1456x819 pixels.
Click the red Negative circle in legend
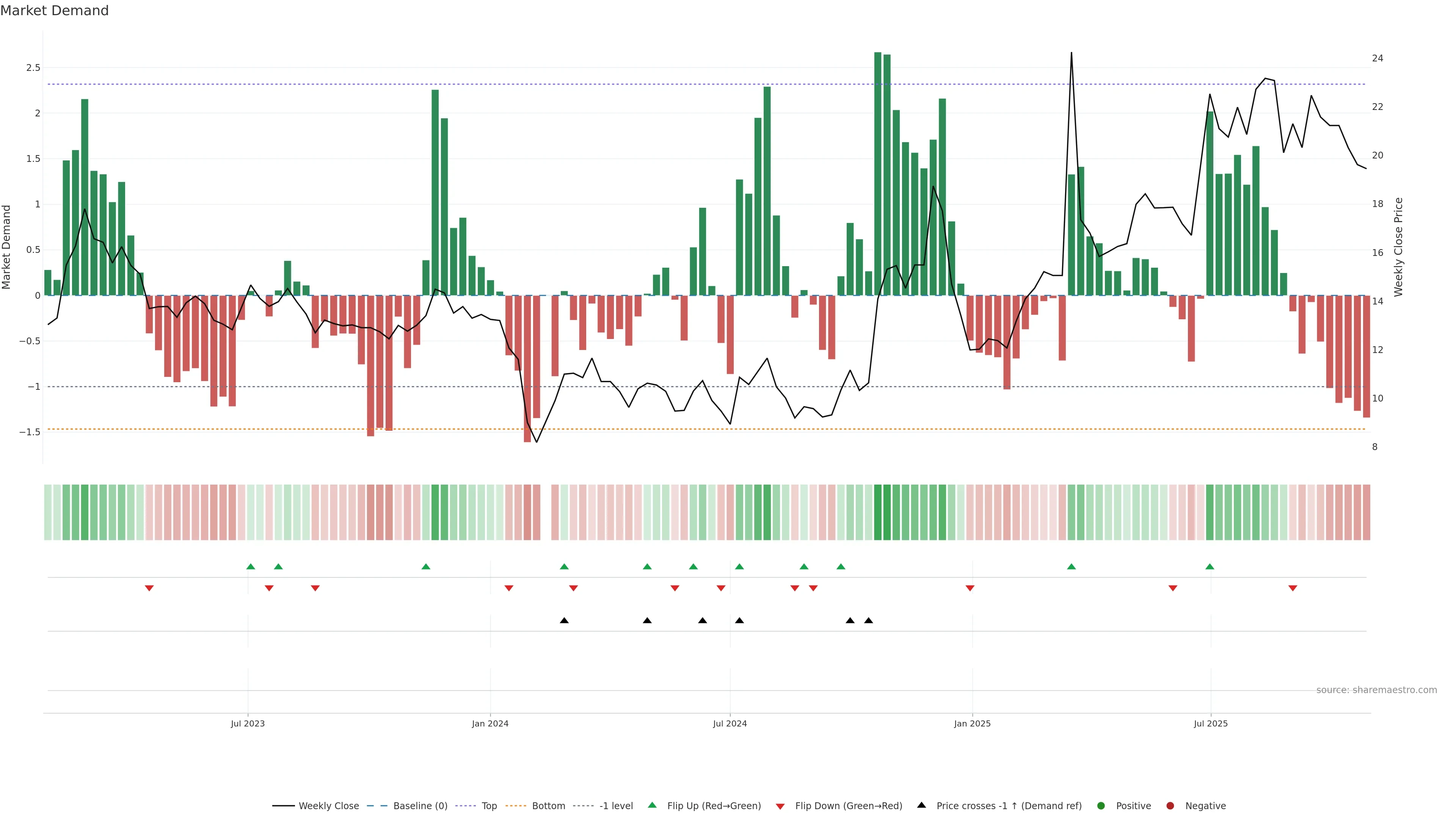pos(1170,805)
